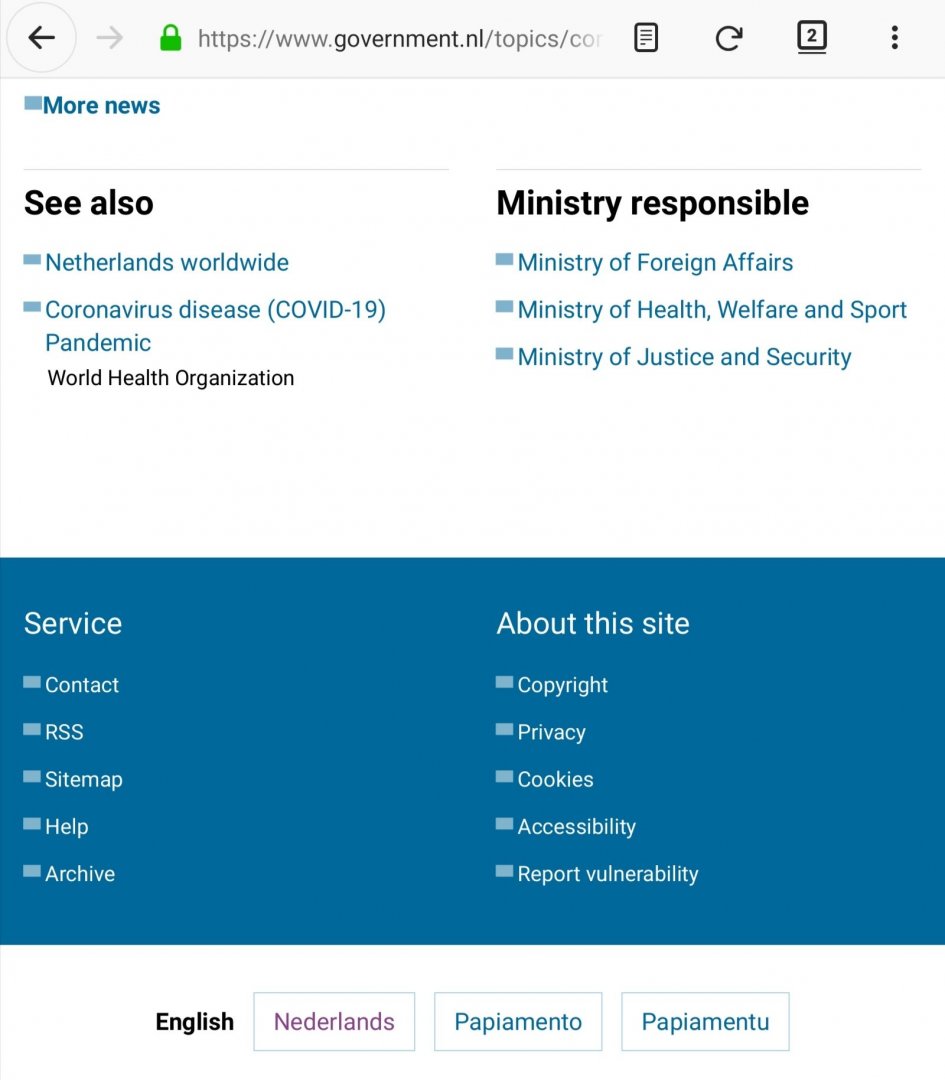Switch to Papiamentu language
This screenshot has width=945, height=1080.
pos(705,1021)
